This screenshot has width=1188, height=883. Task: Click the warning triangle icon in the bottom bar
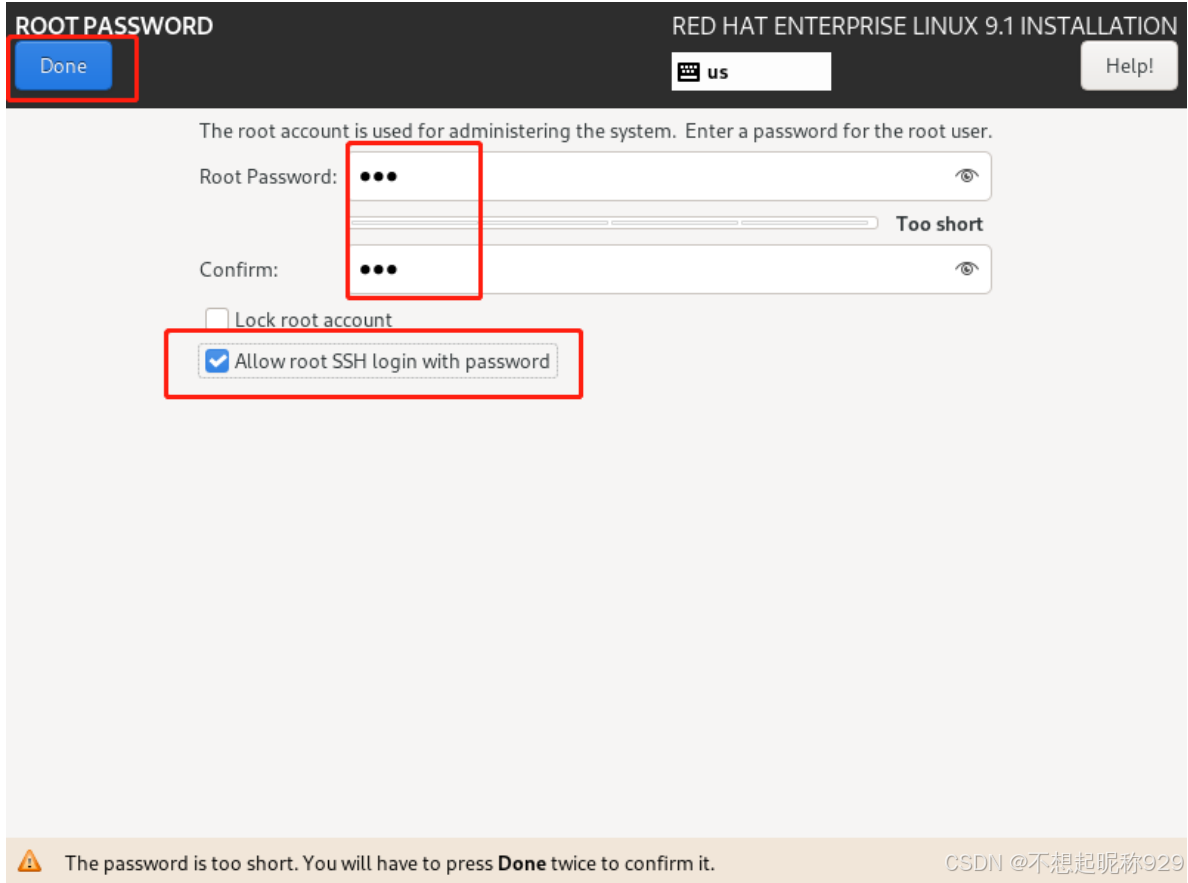tap(30, 861)
